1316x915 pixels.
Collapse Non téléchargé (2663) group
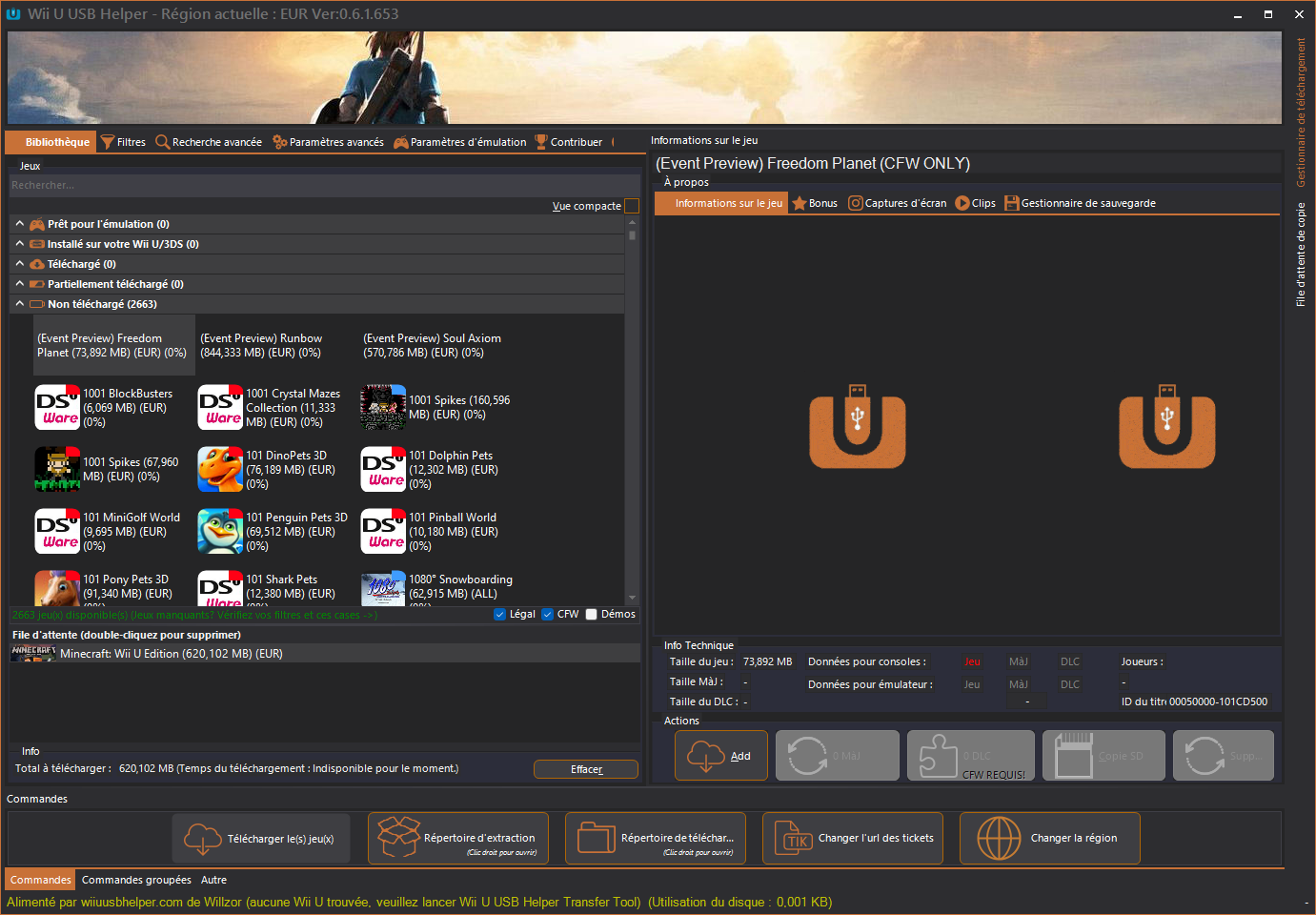coord(19,304)
